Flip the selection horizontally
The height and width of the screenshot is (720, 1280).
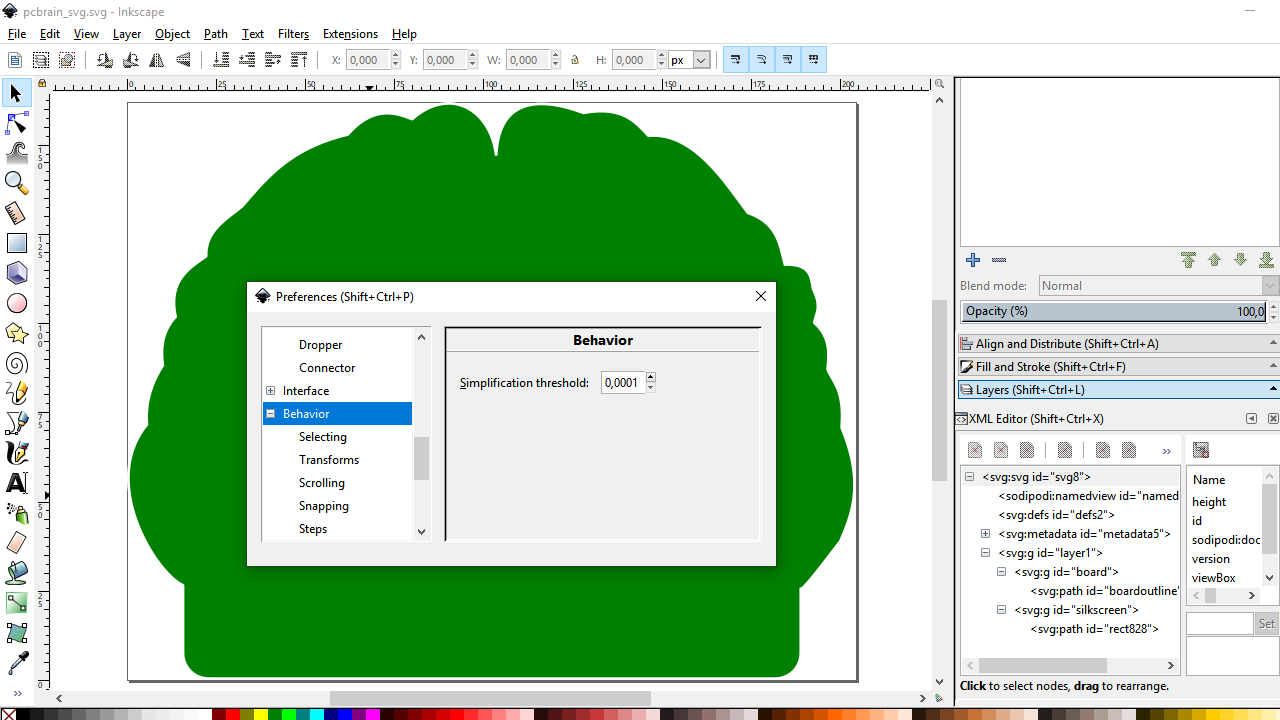pos(157,59)
